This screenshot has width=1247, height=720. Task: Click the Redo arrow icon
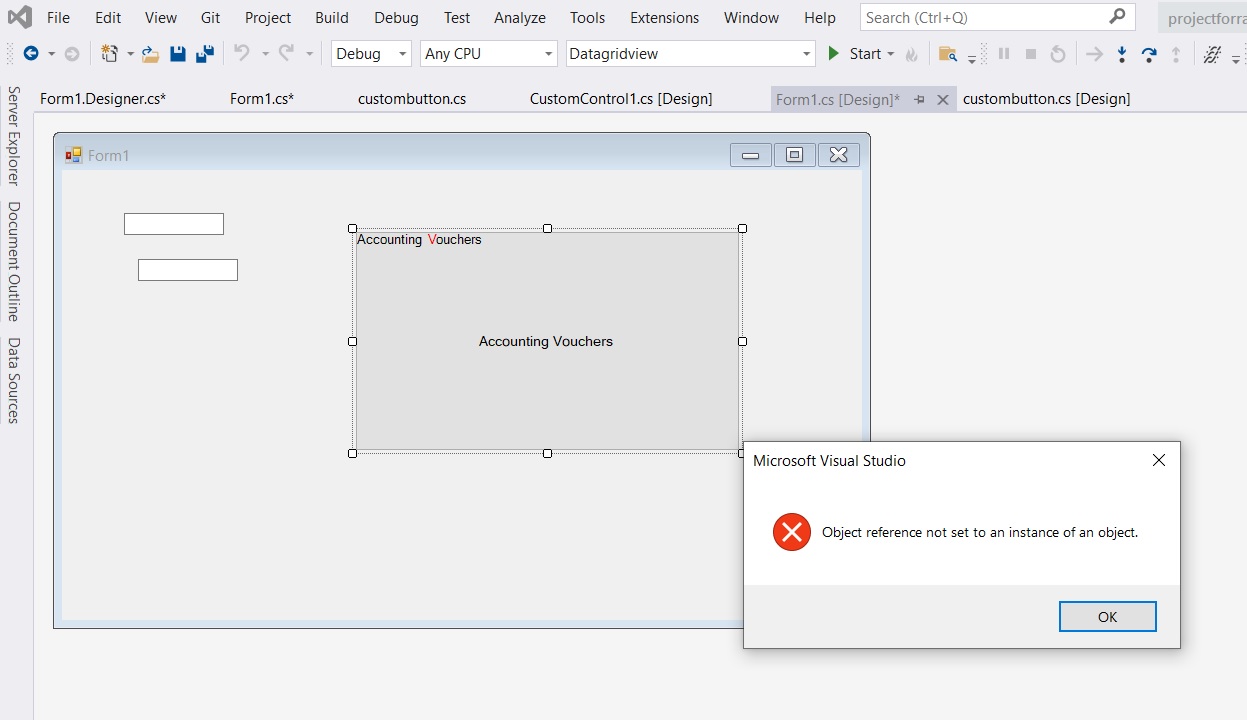pyautogui.click(x=286, y=53)
